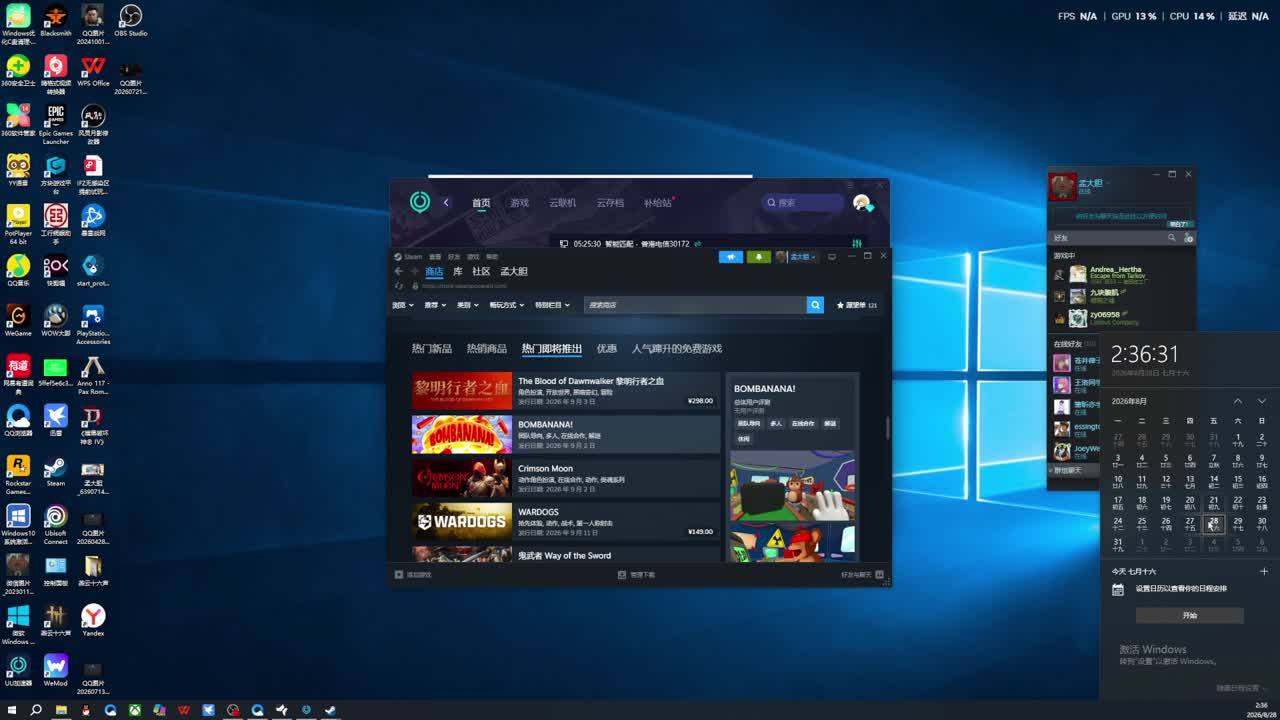Select the 人气蹿升的免费游戏 tab
Viewport: 1280px width, 720px height.
click(677, 349)
